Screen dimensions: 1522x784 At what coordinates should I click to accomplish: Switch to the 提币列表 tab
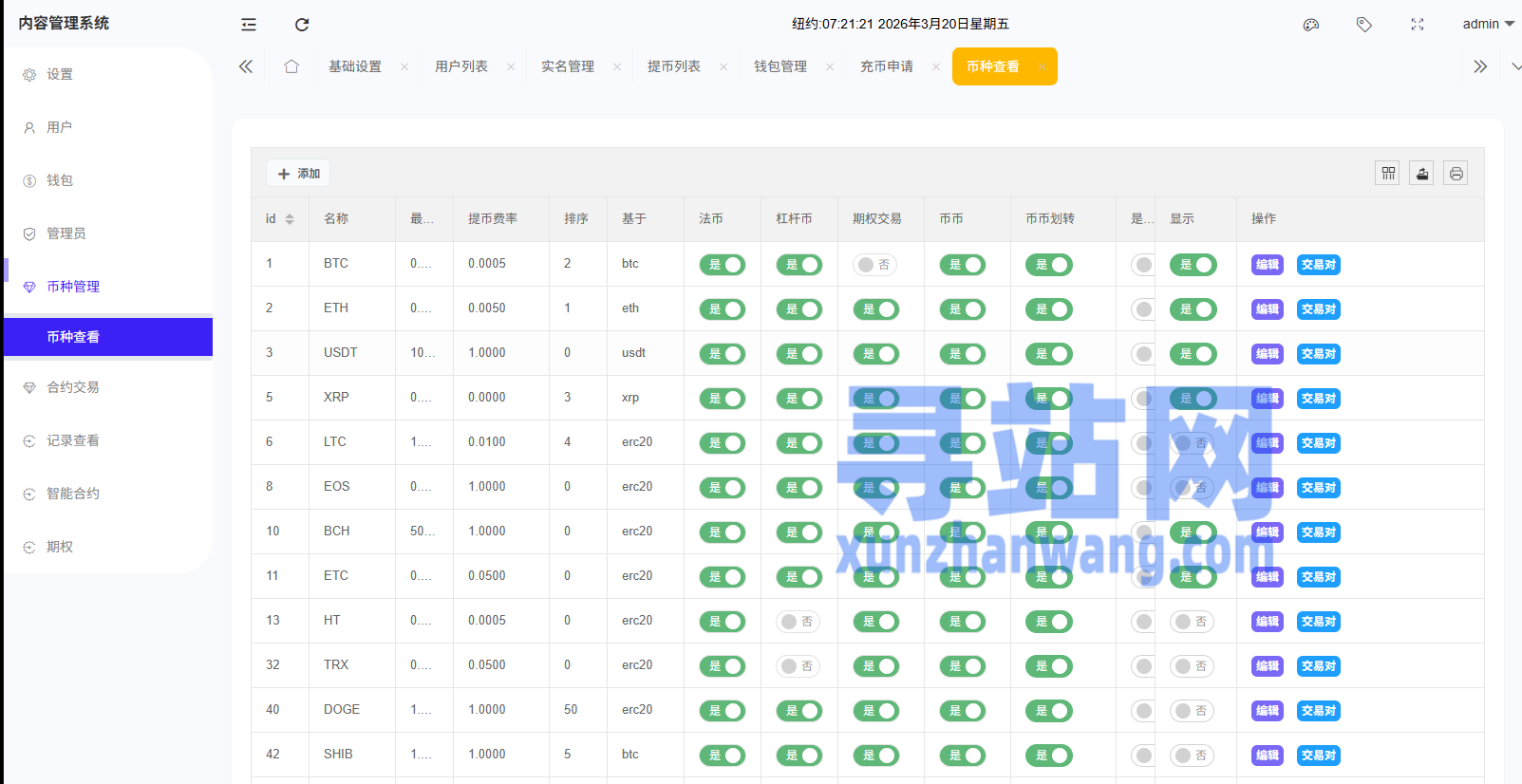click(674, 66)
